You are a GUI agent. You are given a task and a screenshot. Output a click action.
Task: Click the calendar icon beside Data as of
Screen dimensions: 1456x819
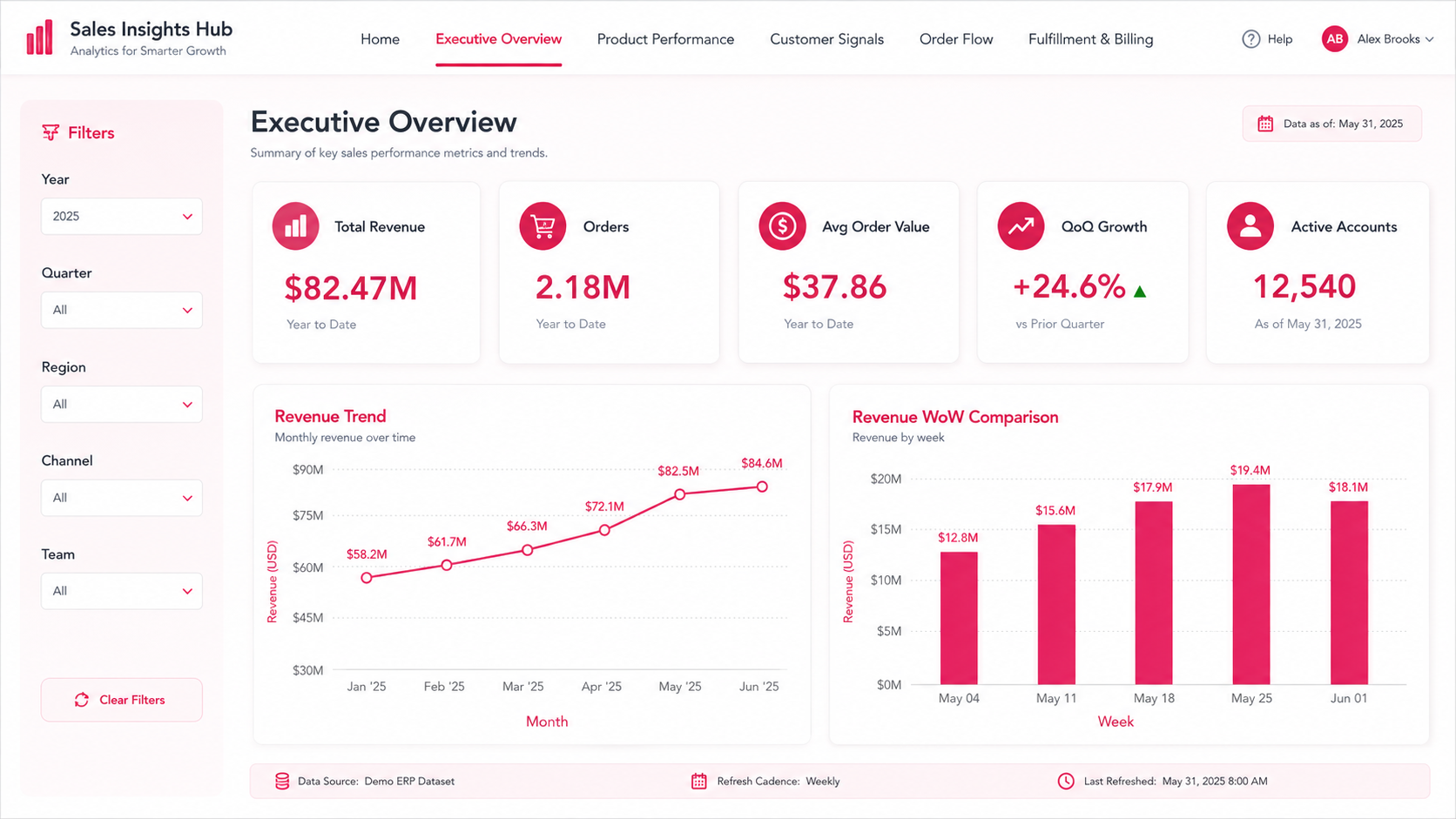1265,124
